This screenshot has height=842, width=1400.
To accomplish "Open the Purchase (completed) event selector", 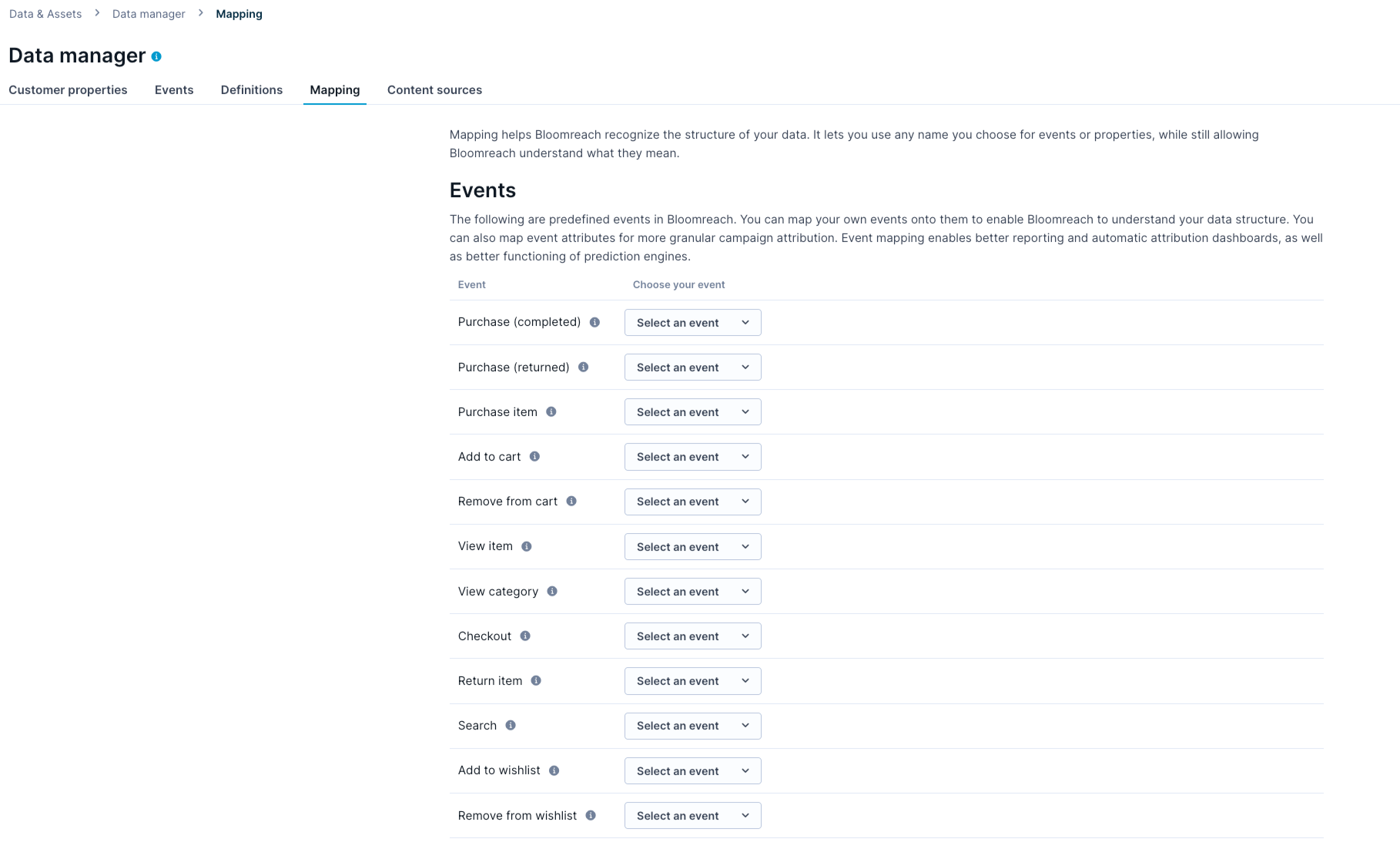I will 692,322.
